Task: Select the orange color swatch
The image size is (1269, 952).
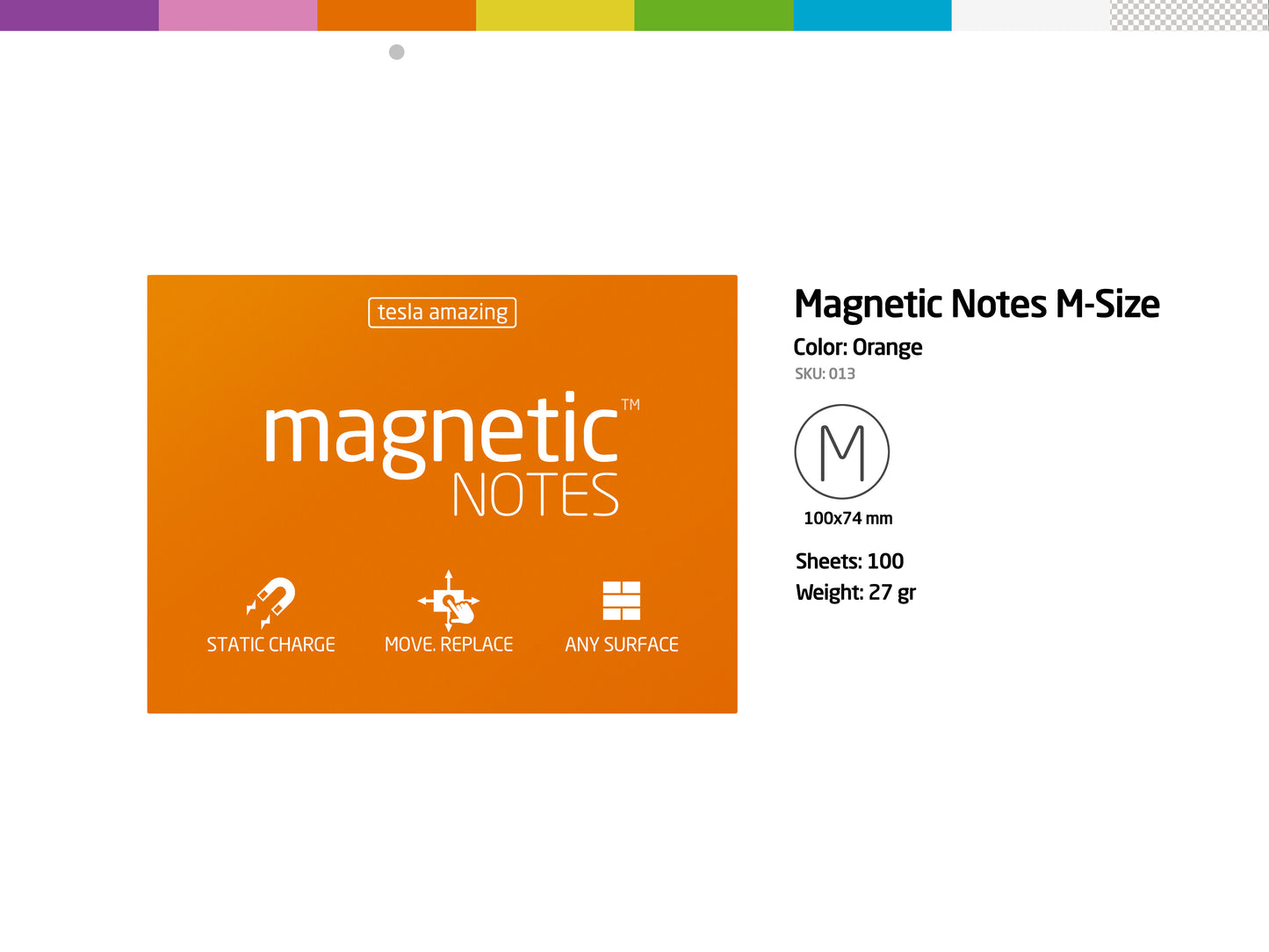Action: (x=397, y=15)
